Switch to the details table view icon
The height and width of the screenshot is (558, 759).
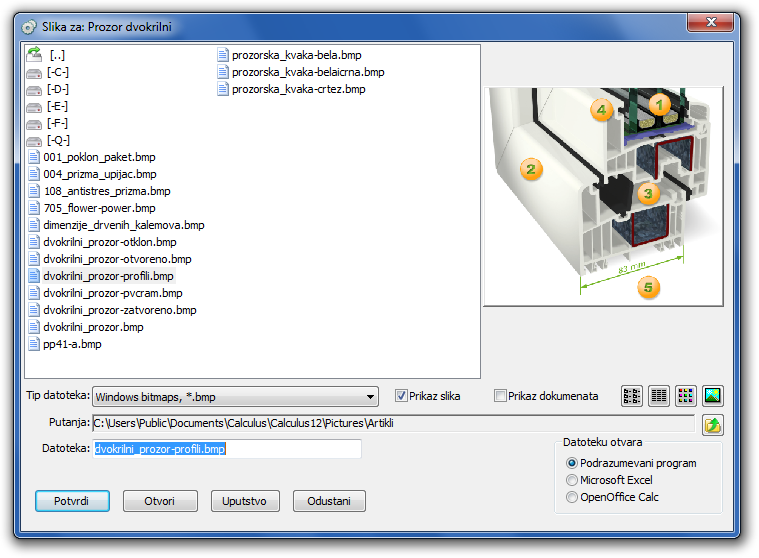coord(659,396)
